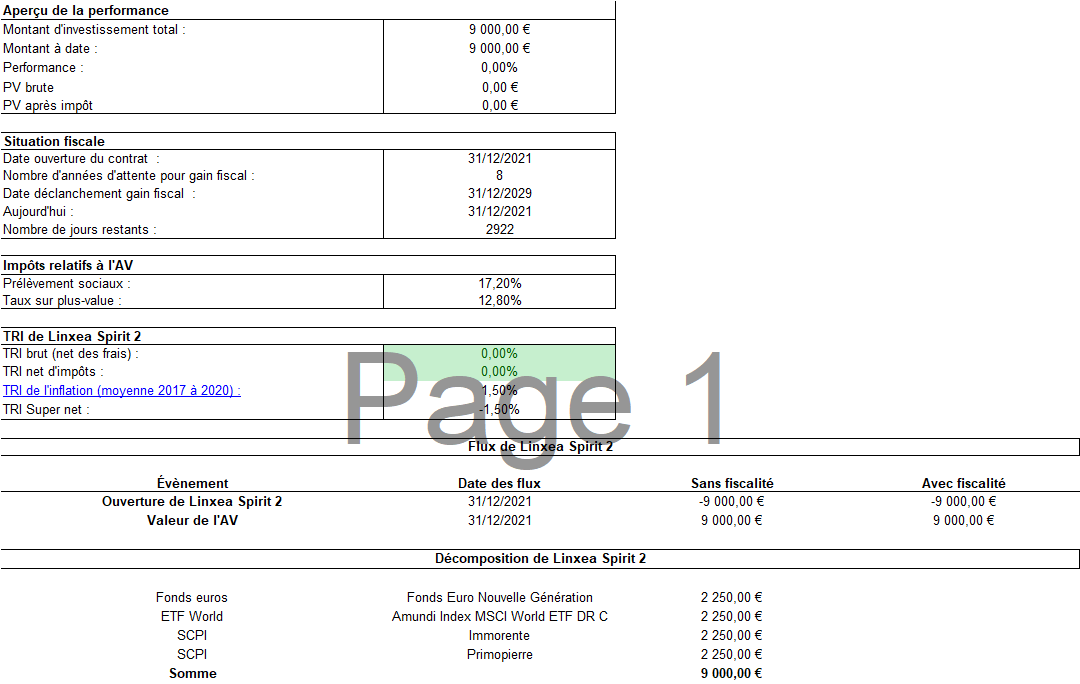1080x684 pixels.
Task: Select the "Aperçu de la performance" header cell
Action: tap(86, 10)
